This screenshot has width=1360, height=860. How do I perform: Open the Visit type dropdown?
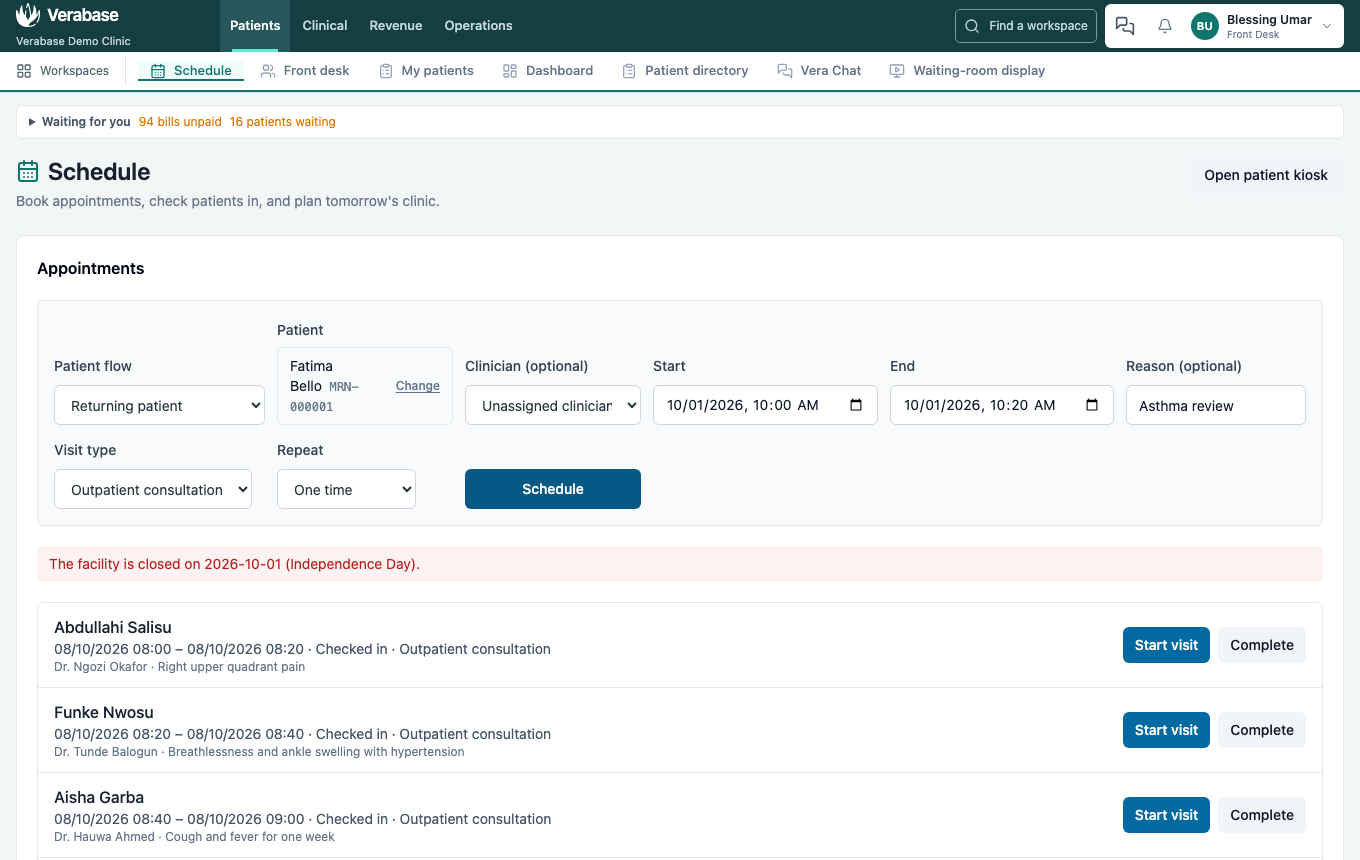pyautogui.click(x=153, y=489)
